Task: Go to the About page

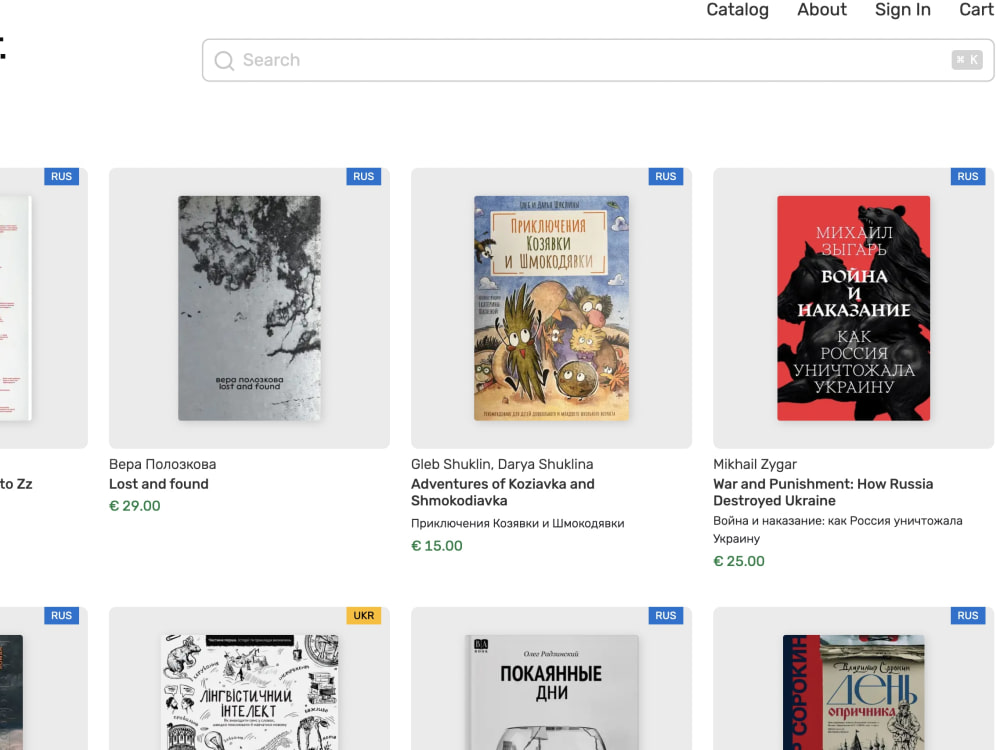Action: (x=821, y=10)
